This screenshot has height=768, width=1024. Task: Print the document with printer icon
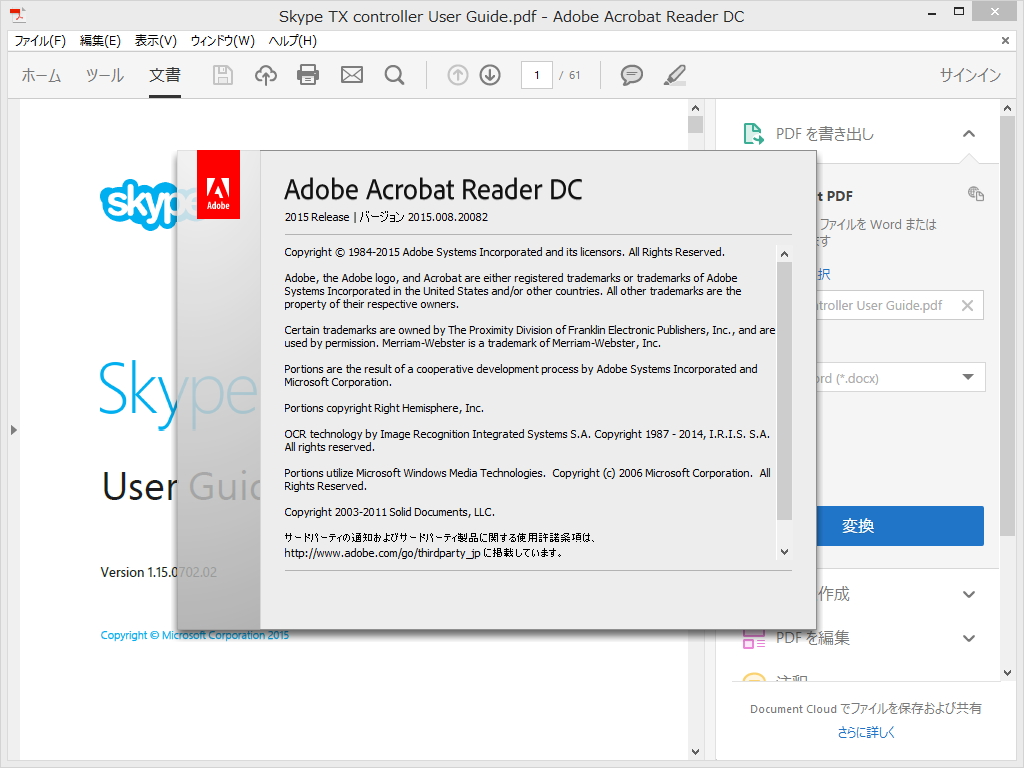click(308, 75)
